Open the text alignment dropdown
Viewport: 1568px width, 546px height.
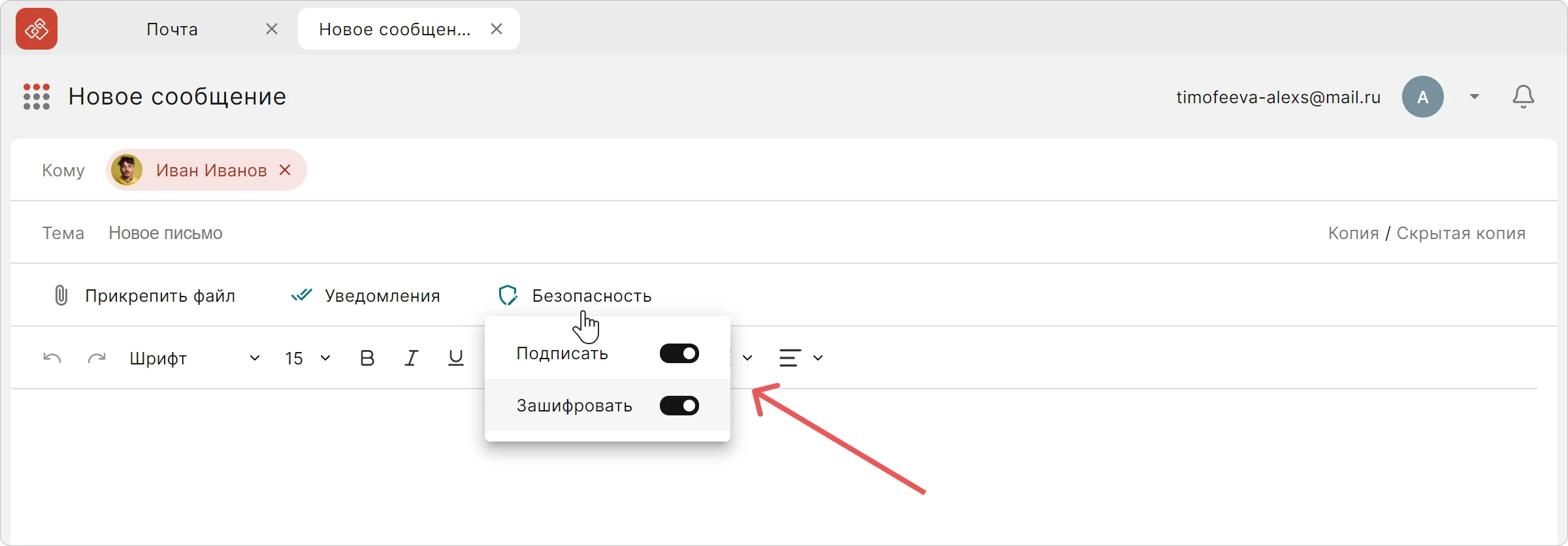click(x=800, y=358)
